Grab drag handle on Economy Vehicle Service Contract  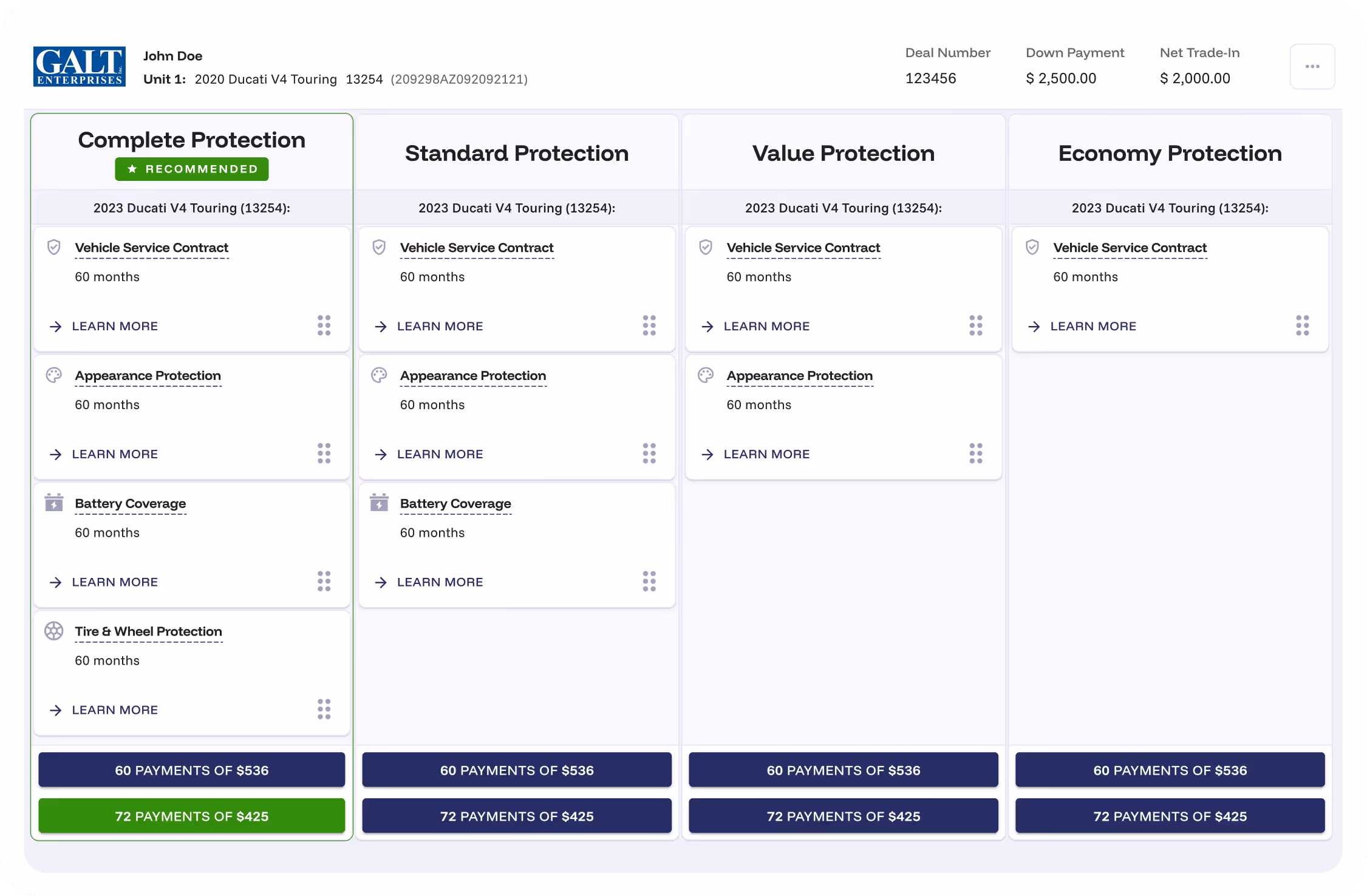[1302, 325]
